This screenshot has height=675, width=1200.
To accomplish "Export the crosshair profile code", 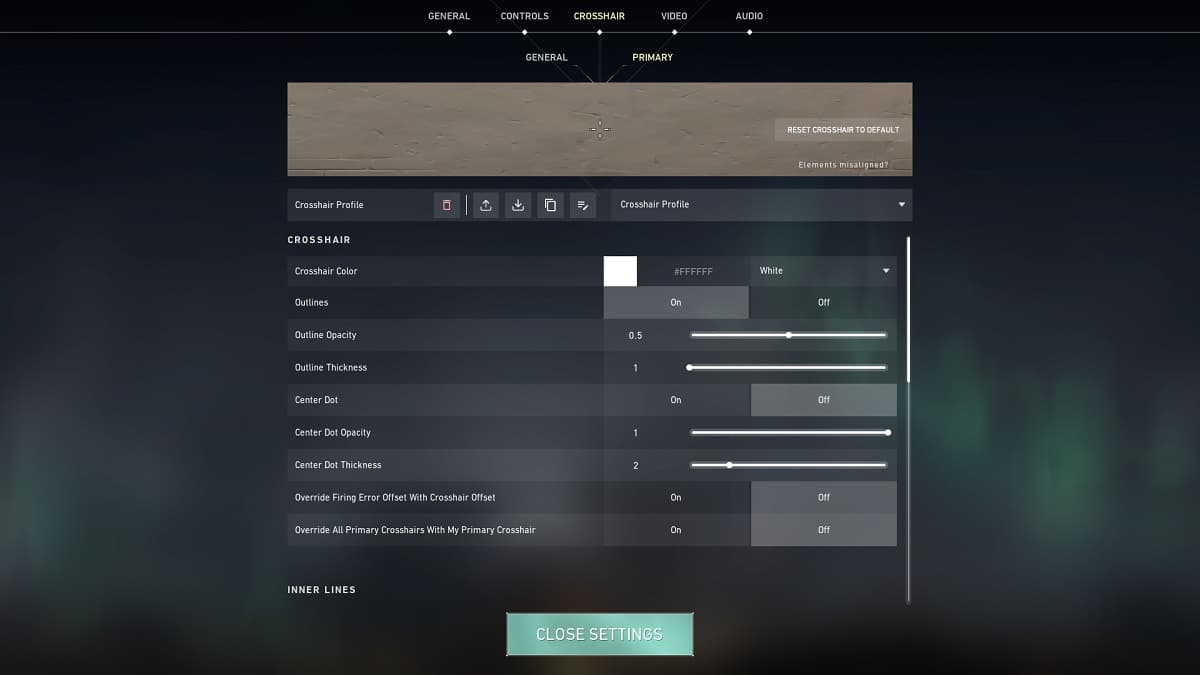I will point(487,205).
